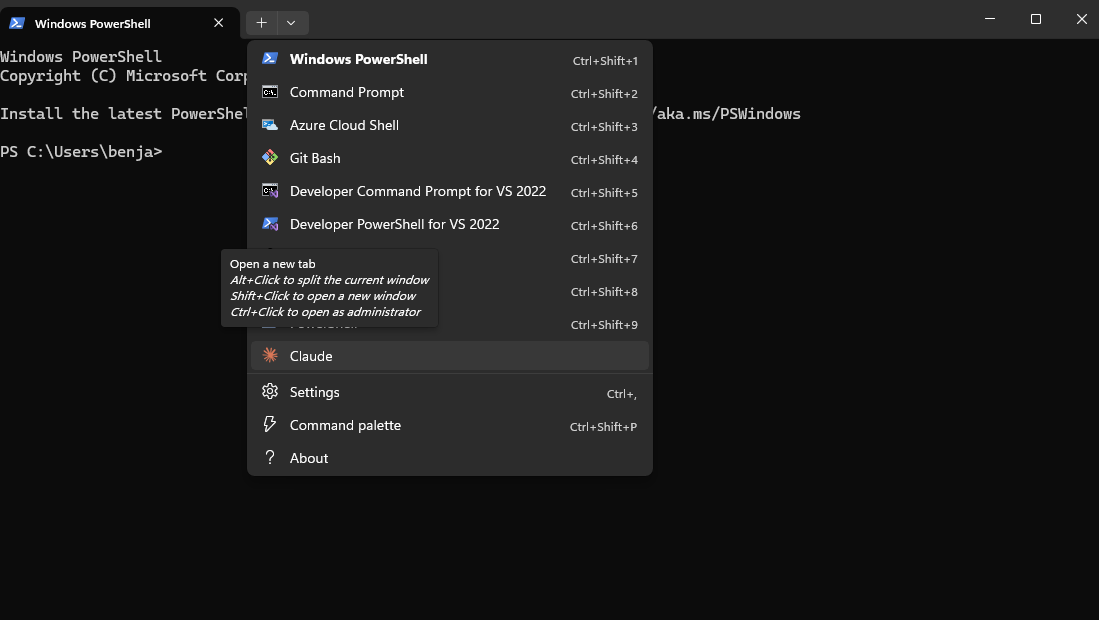The image size is (1099, 620).
Task: Close the Windows PowerShell tab
Action: click(x=218, y=22)
